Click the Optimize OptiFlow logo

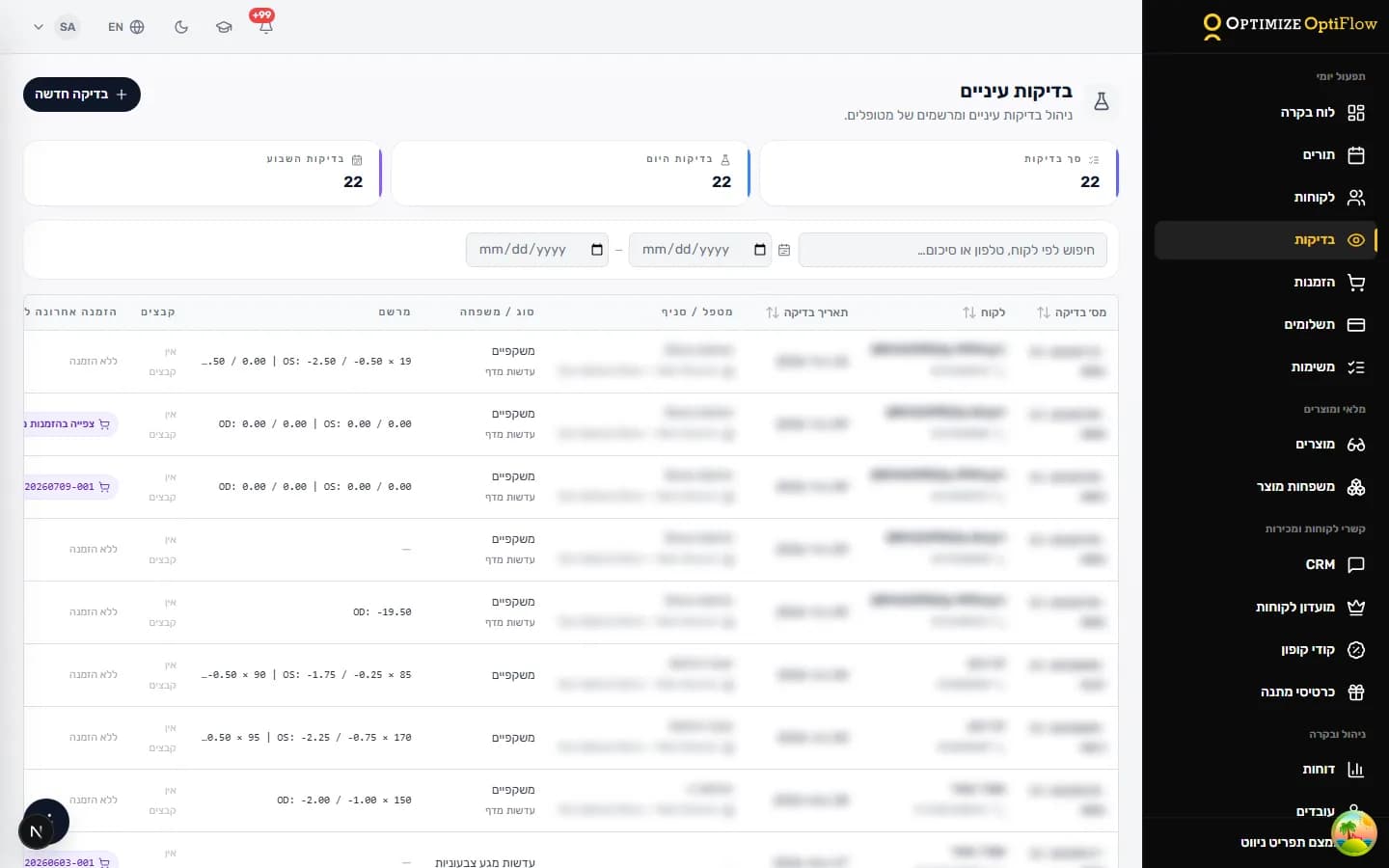pos(1289,25)
